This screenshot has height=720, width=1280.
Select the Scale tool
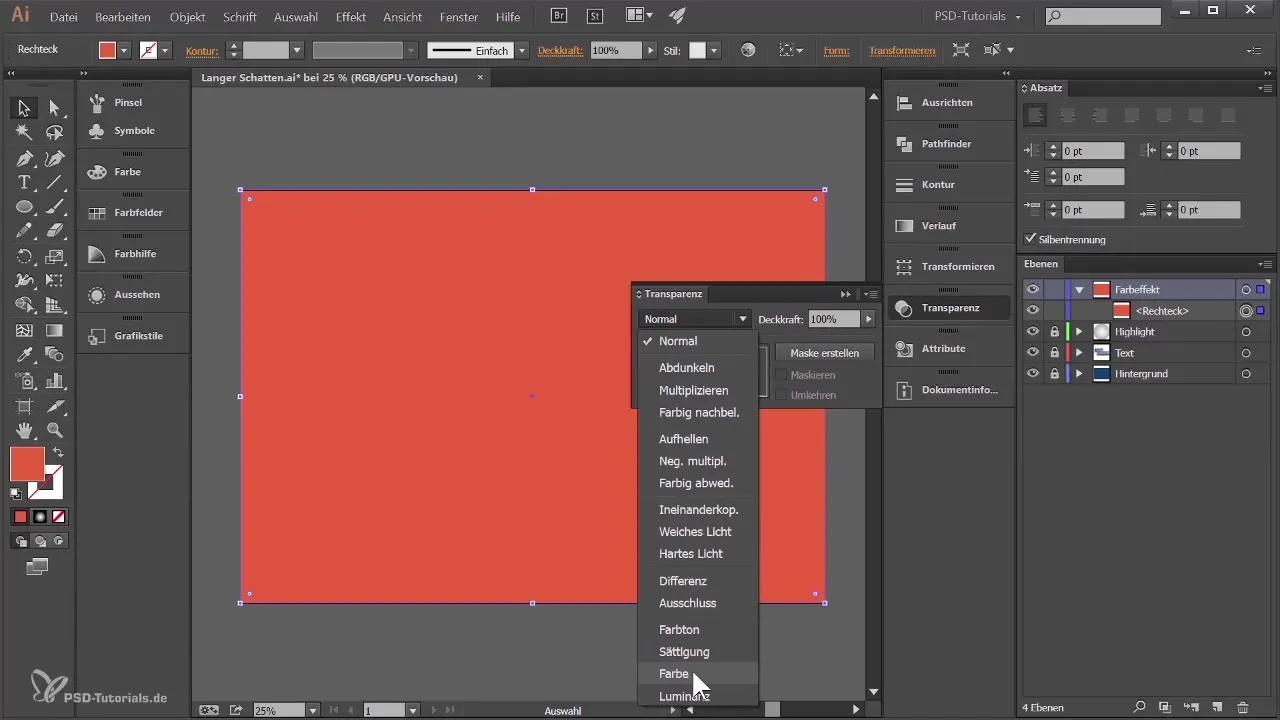pos(54,256)
